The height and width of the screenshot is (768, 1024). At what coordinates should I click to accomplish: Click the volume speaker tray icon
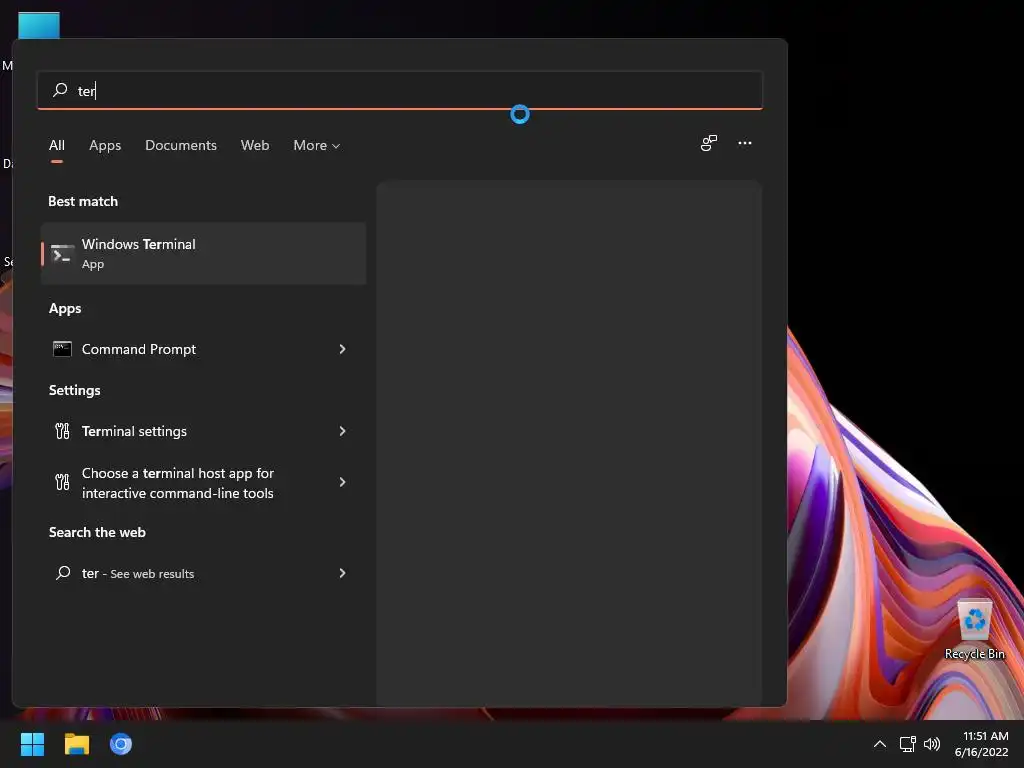pos(932,744)
